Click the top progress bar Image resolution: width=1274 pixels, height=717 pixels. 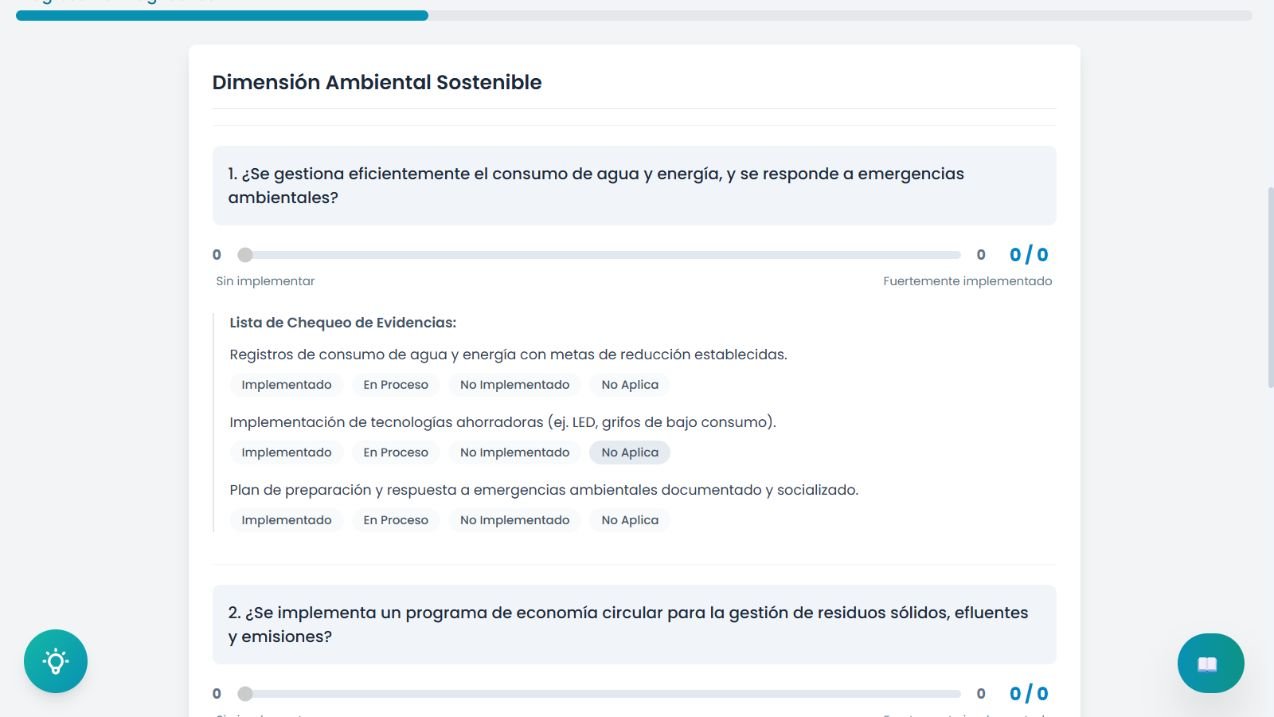pos(634,16)
